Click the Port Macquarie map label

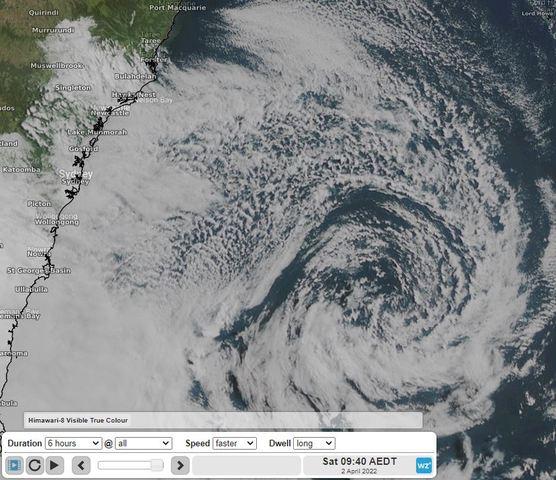178,7
